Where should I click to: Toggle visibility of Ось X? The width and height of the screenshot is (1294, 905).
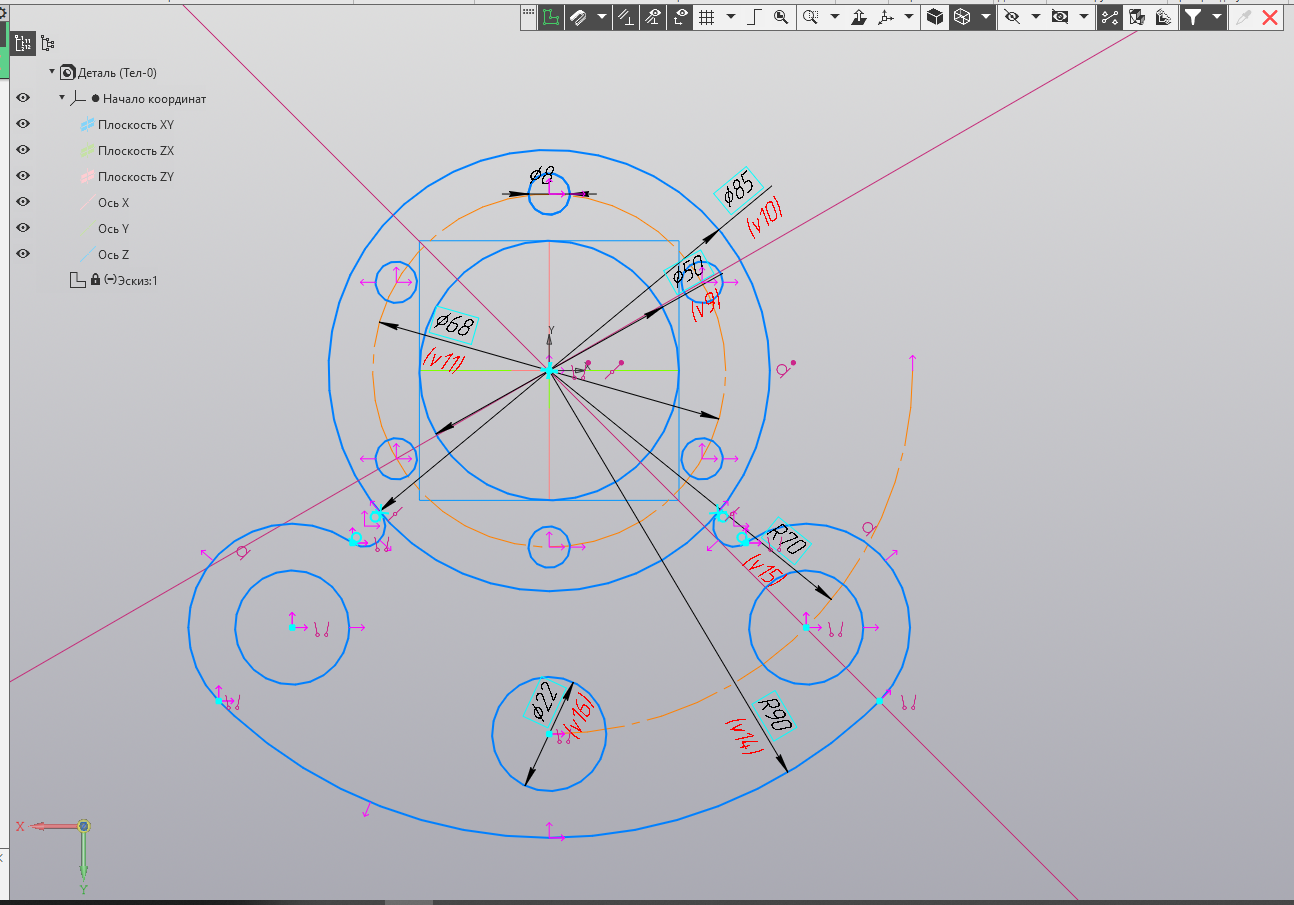coord(23,203)
